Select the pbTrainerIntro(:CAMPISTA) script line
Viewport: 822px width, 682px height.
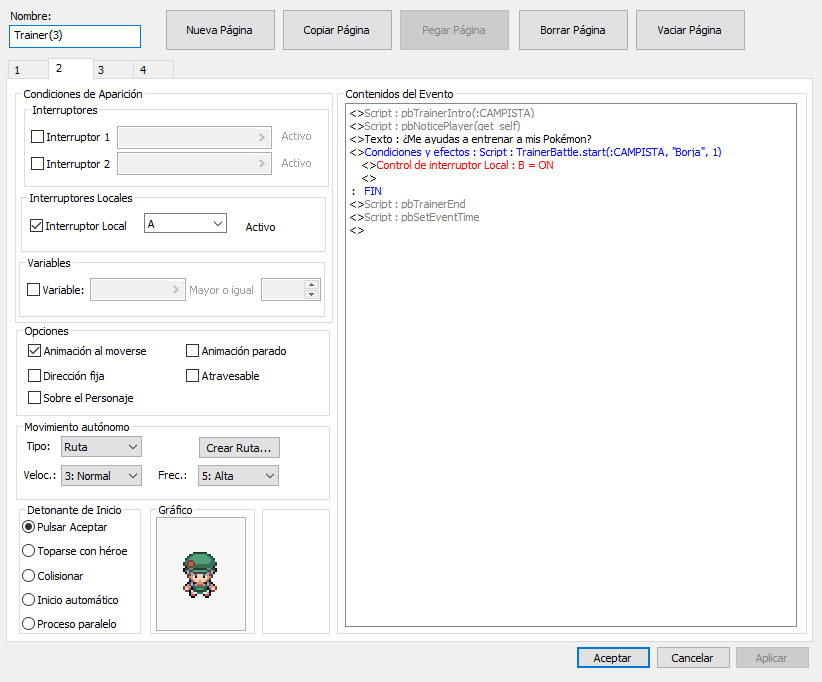(x=442, y=113)
